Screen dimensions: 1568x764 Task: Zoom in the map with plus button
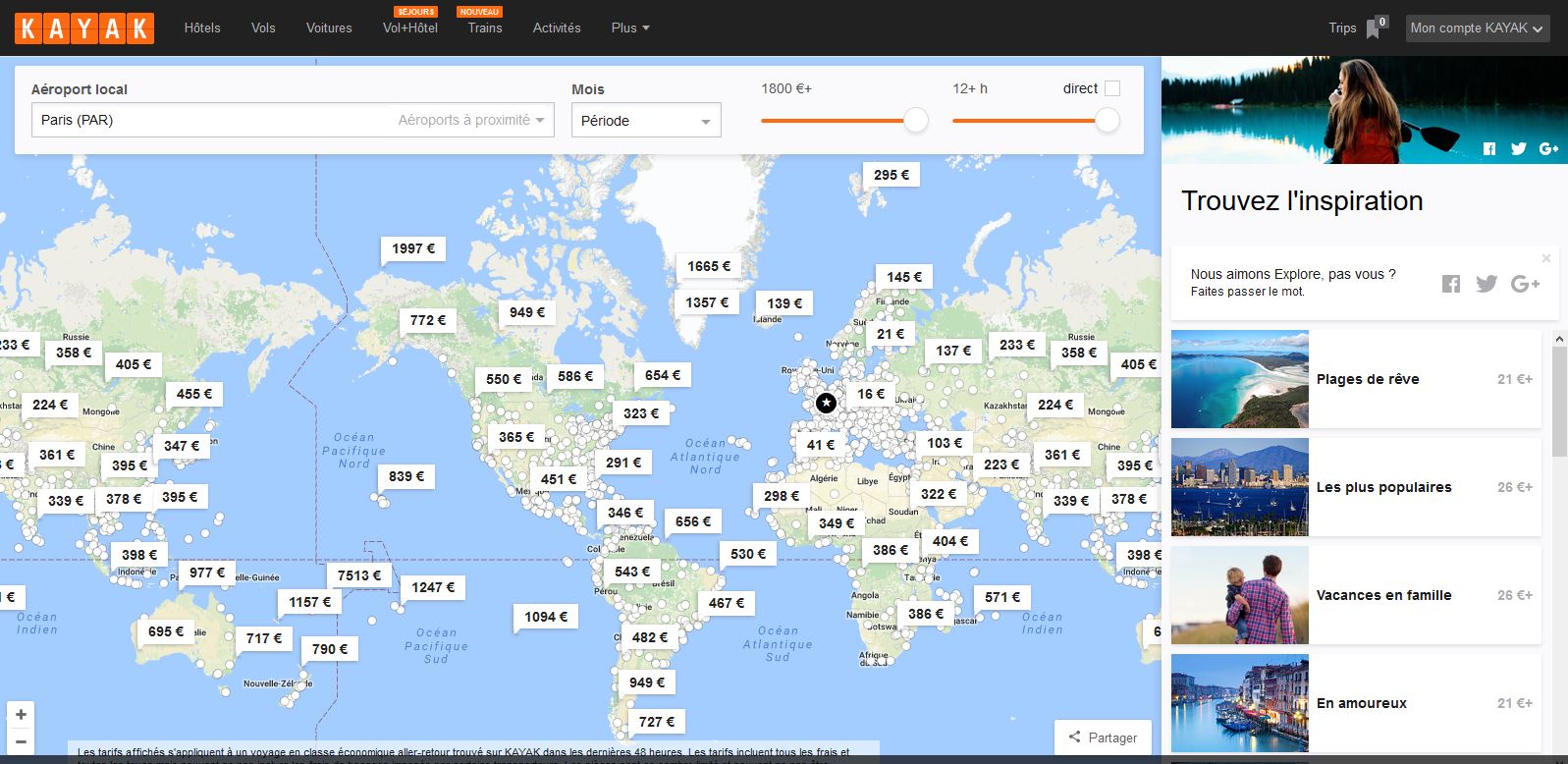pyautogui.click(x=21, y=714)
